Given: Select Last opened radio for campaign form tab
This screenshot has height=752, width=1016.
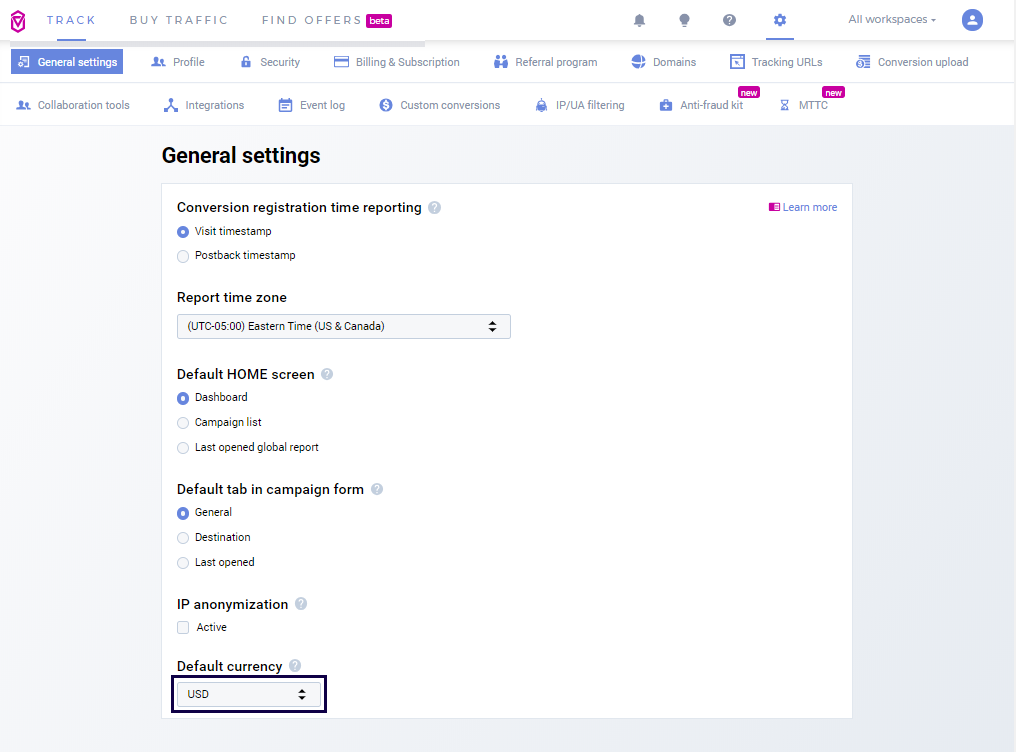Looking at the screenshot, I should tap(183, 563).
